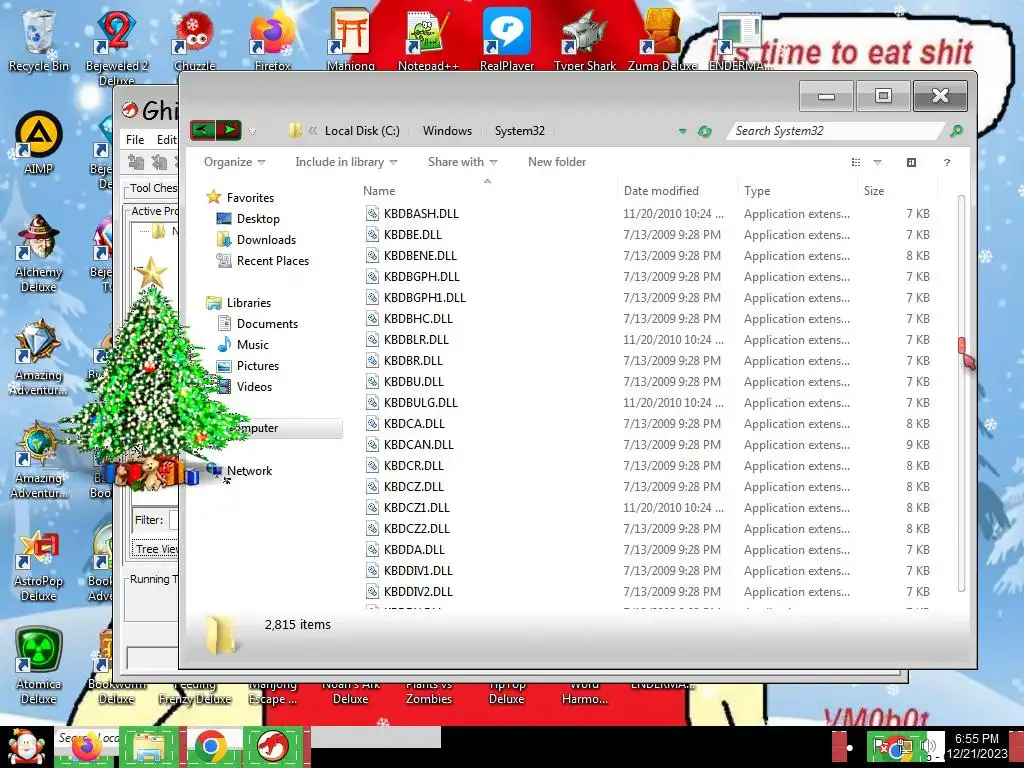The width and height of the screenshot is (1024, 768).
Task: Open the address bar history dropdown arrow
Action: (x=682, y=131)
